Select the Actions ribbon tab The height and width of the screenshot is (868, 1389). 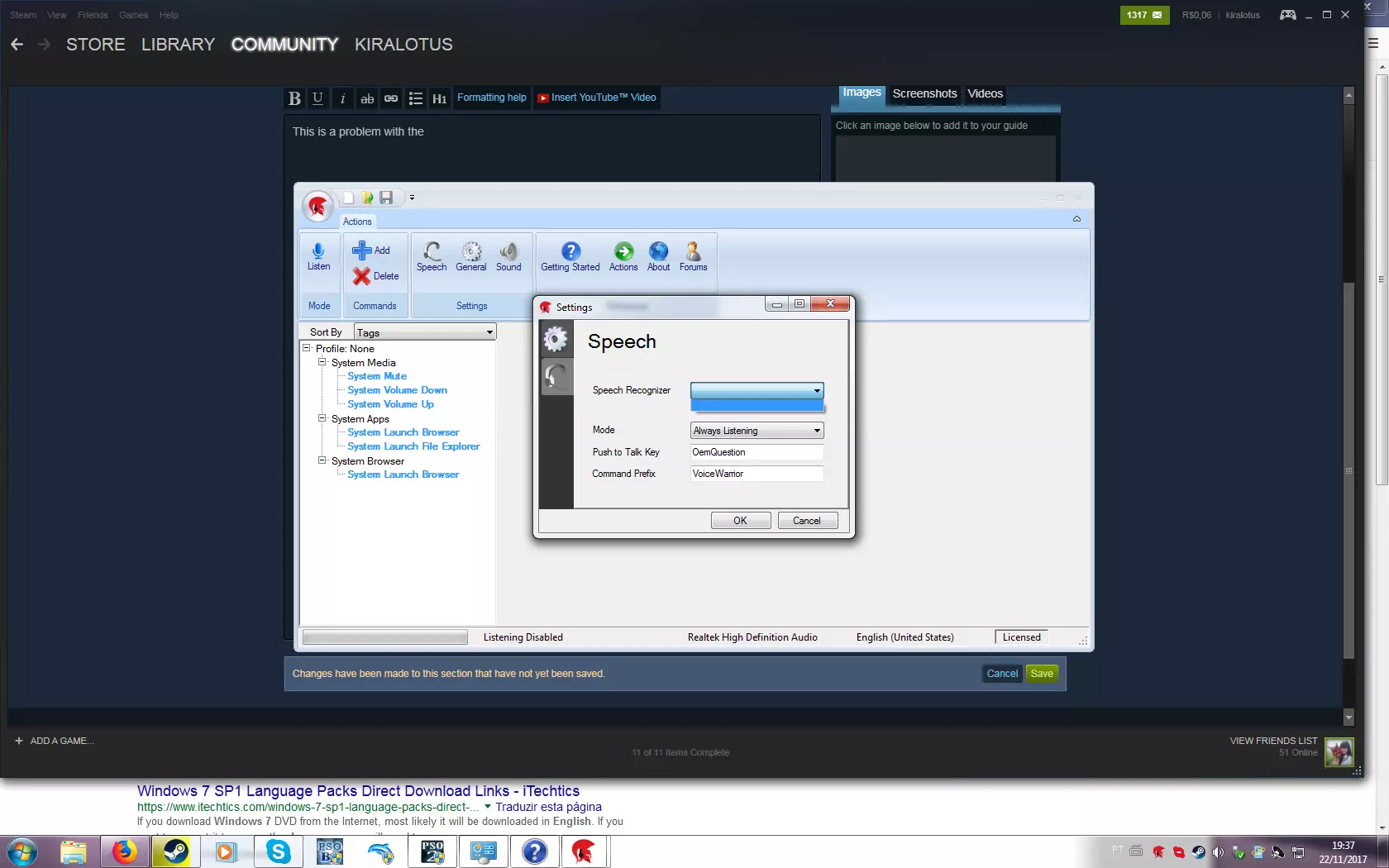pyautogui.click(x=357, y=222)
